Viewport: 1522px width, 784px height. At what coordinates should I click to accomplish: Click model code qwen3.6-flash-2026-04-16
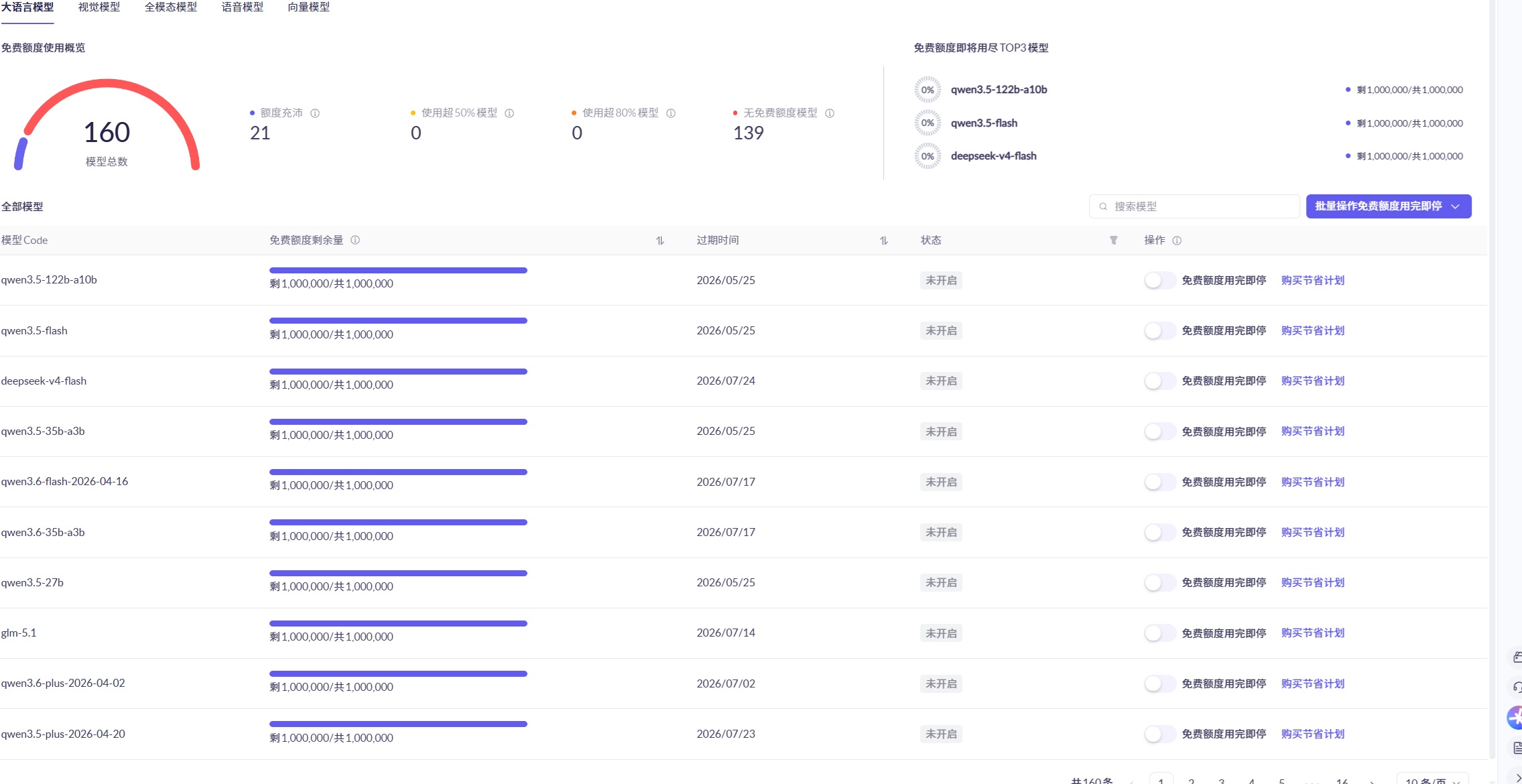64,482
